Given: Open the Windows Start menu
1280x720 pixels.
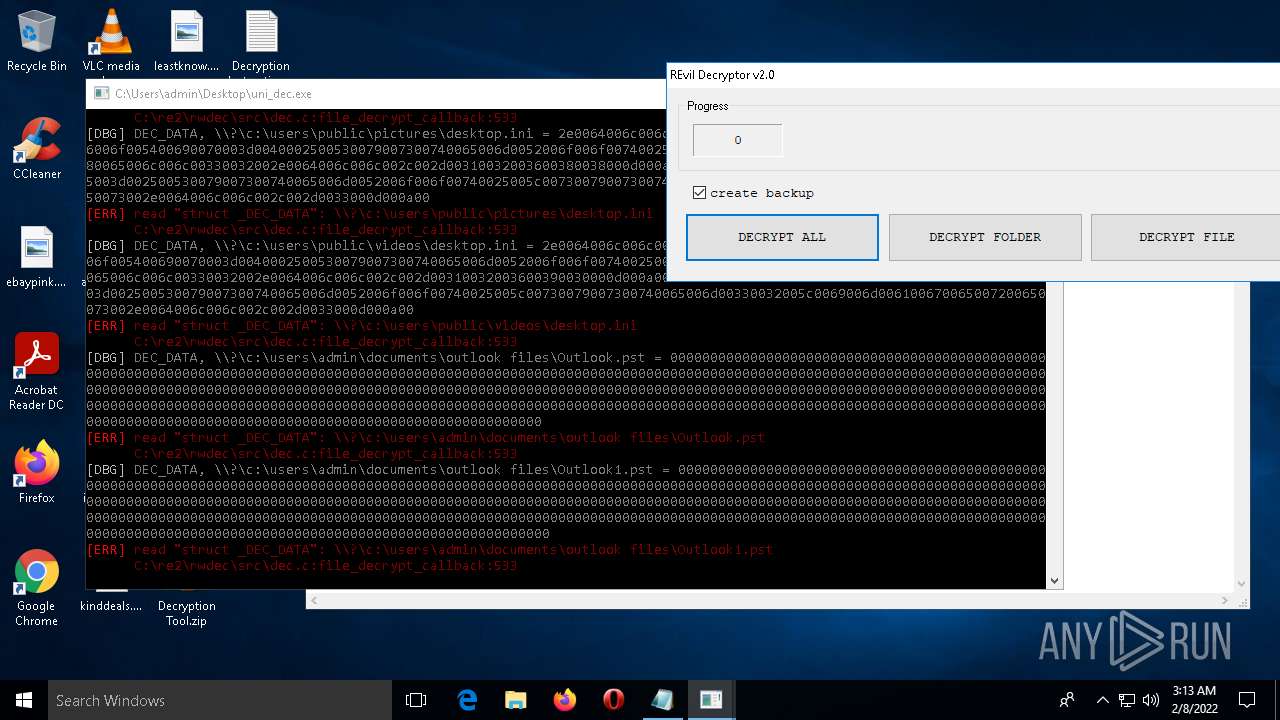Looking at the screenshot, I should pyautogui.click(x=24, y=700).
